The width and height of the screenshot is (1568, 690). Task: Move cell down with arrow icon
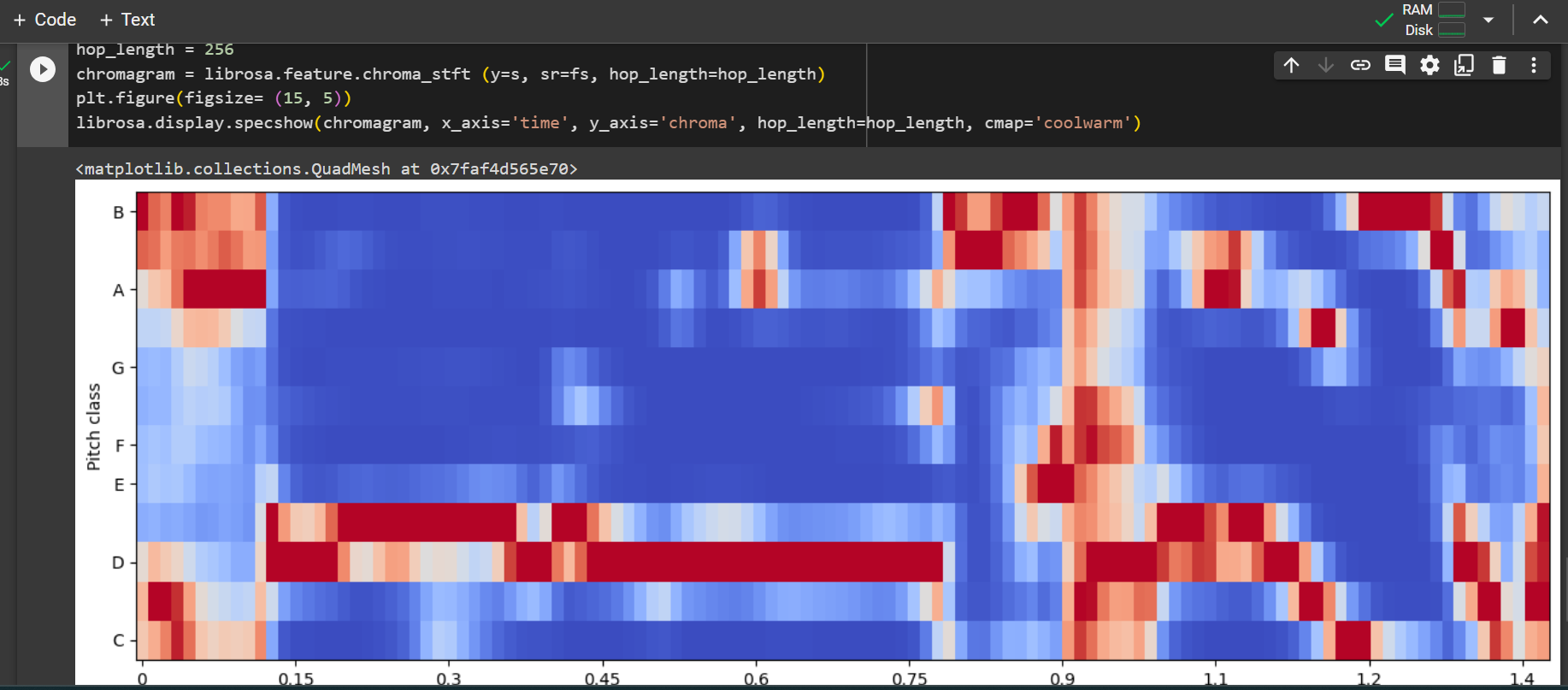pyautogui.click(x=1325, y=65)
